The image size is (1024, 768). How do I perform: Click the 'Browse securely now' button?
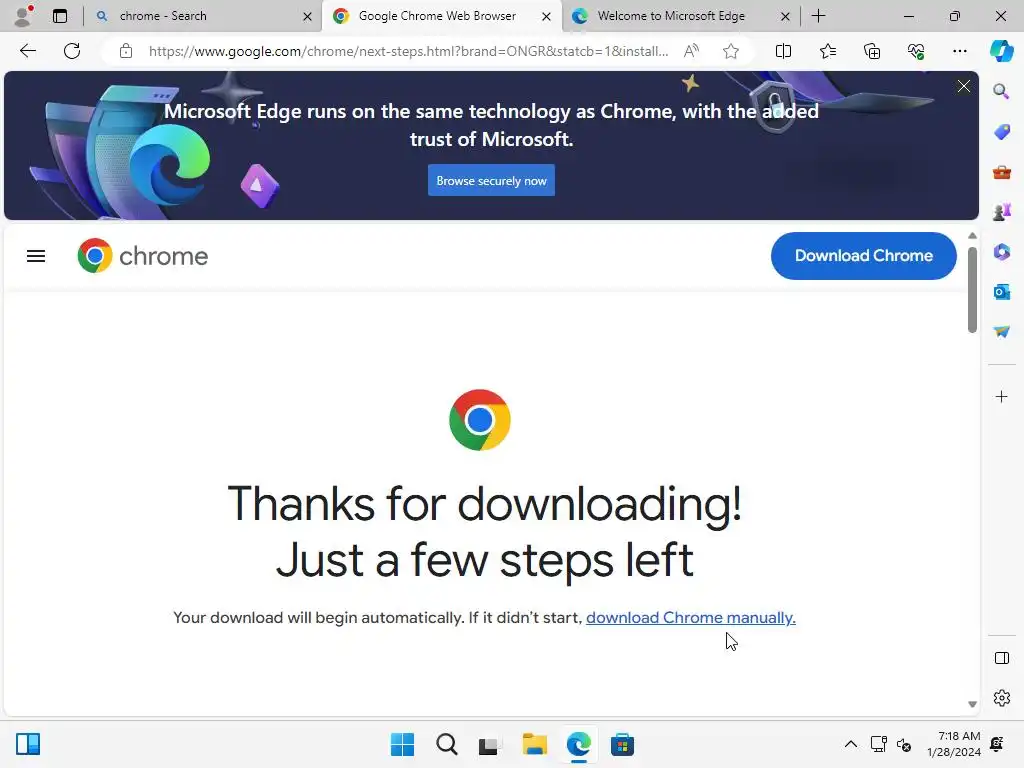click(491, 180)
